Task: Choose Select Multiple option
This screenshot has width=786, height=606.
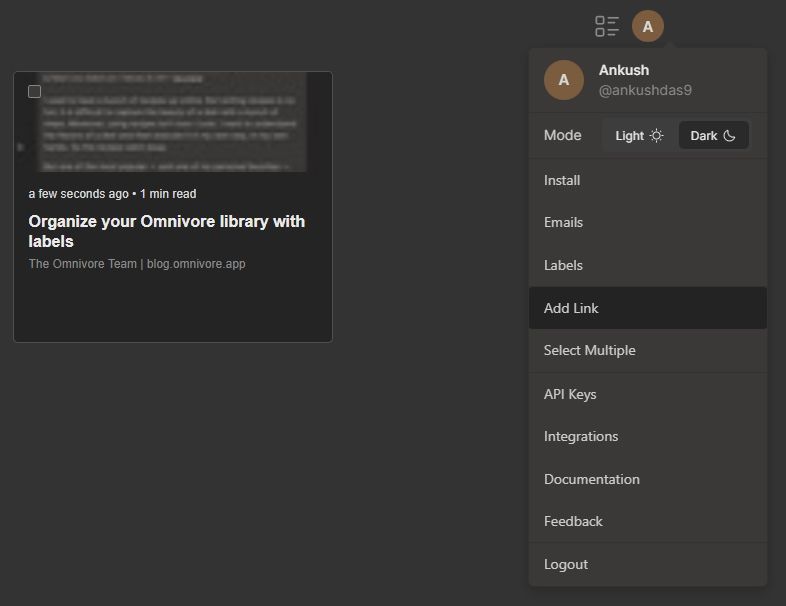Action: pos(589,351)
